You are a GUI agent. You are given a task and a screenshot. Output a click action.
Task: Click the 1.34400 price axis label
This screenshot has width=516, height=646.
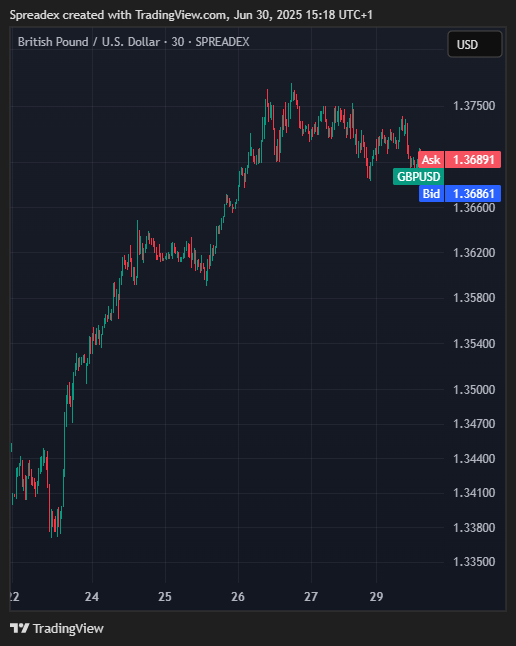pos(474,459)
